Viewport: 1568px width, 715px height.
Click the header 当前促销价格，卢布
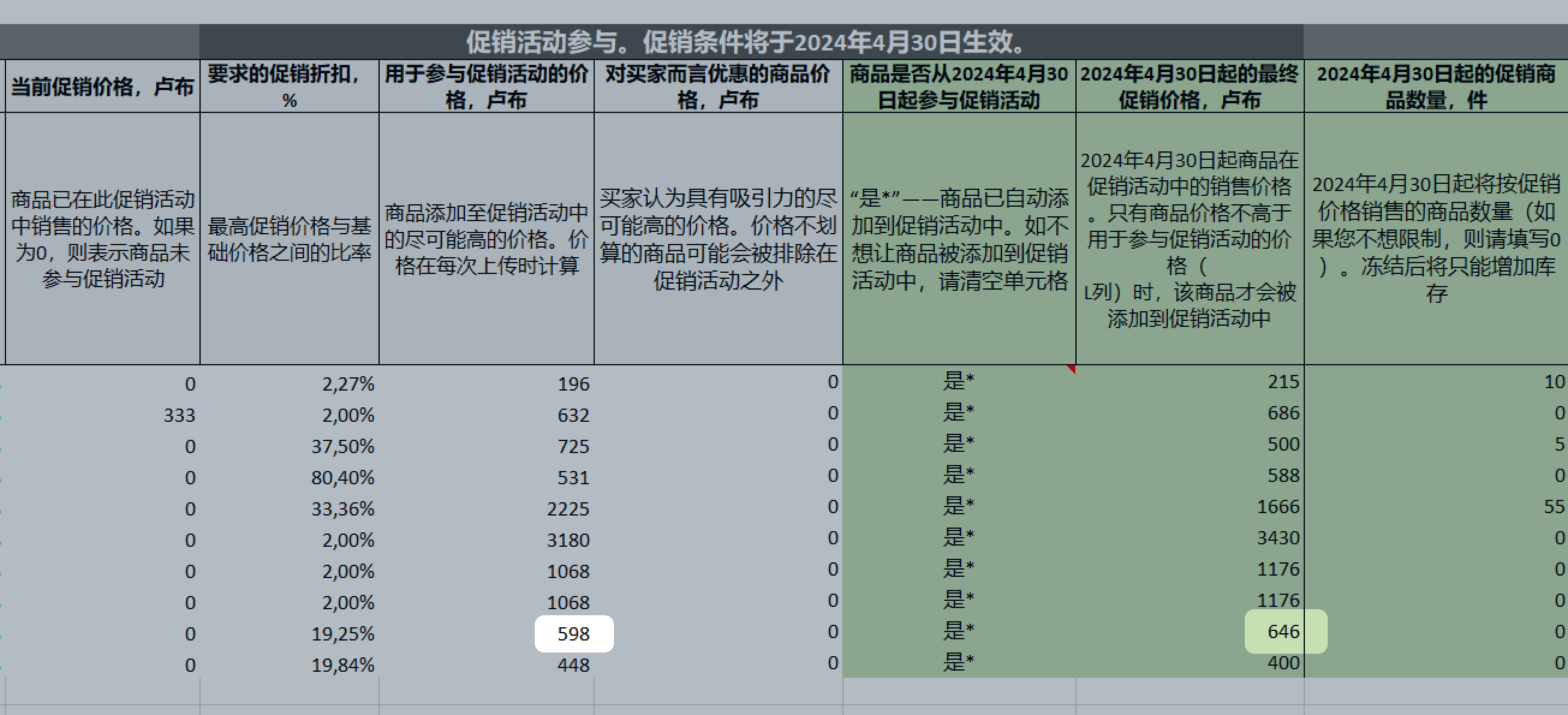(103, 87)
